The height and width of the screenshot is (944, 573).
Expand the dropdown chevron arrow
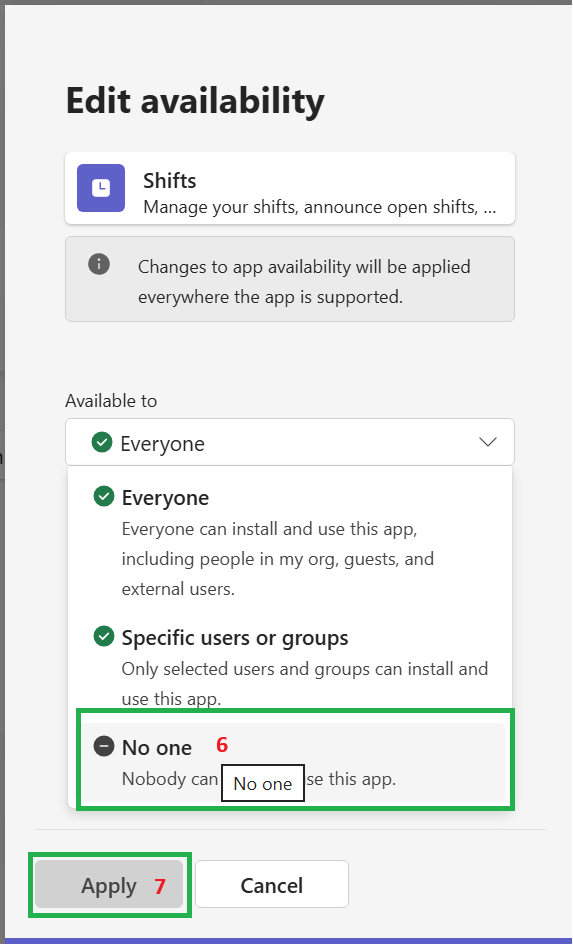[488, 442]
